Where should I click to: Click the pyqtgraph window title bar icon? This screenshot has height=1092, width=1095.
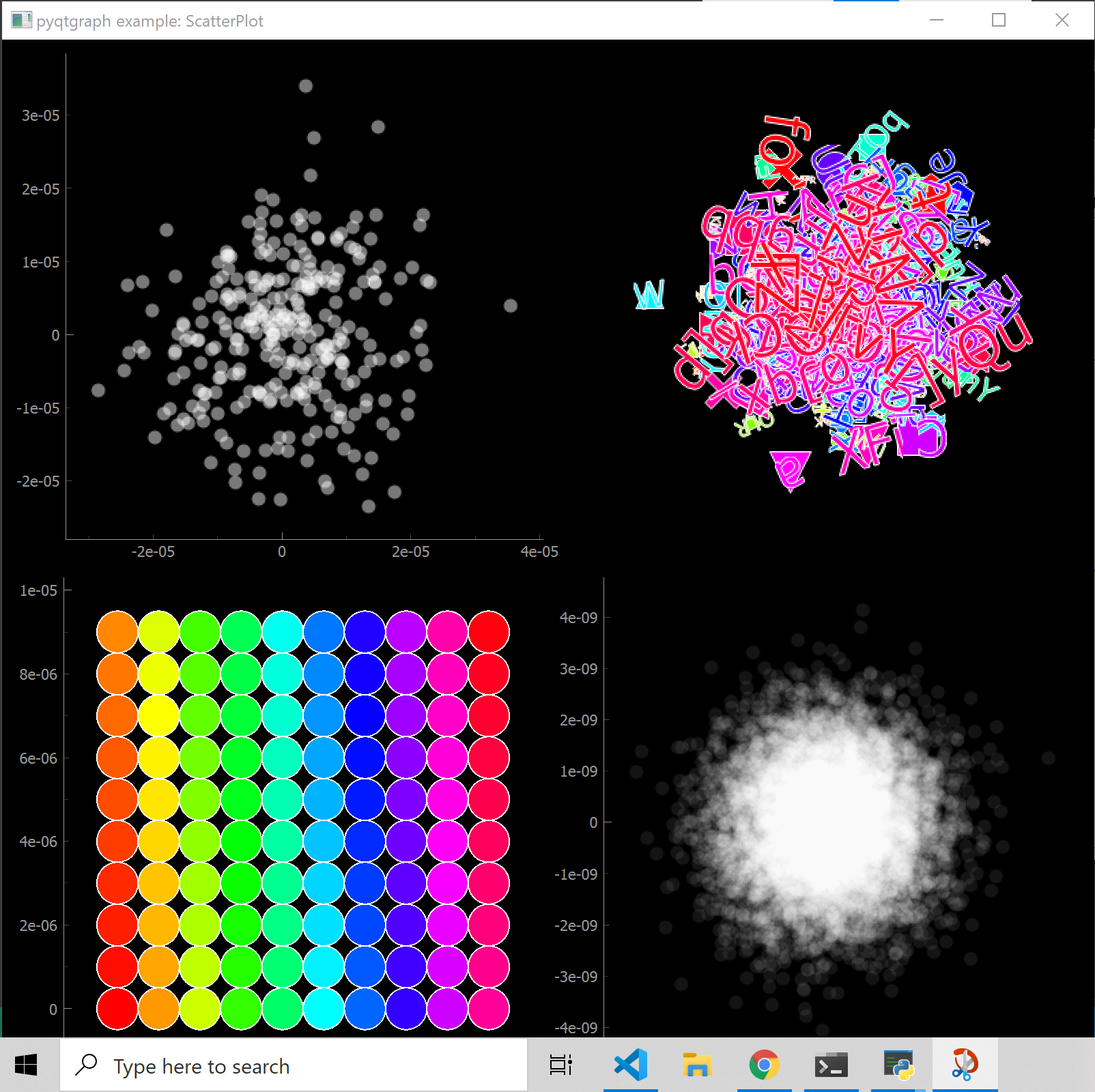coord(22,20)
